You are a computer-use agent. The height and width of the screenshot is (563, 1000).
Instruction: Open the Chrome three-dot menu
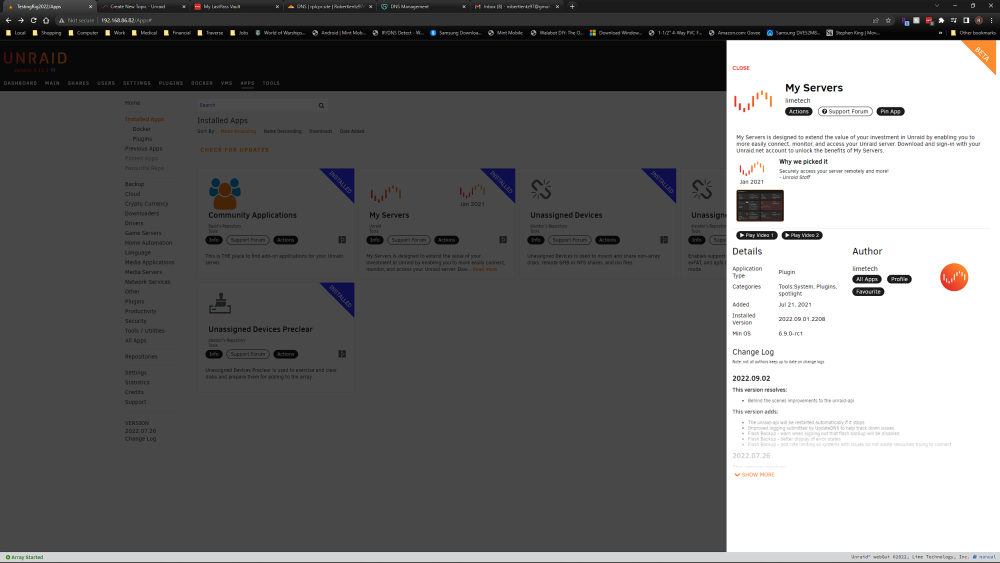[992, 20]
